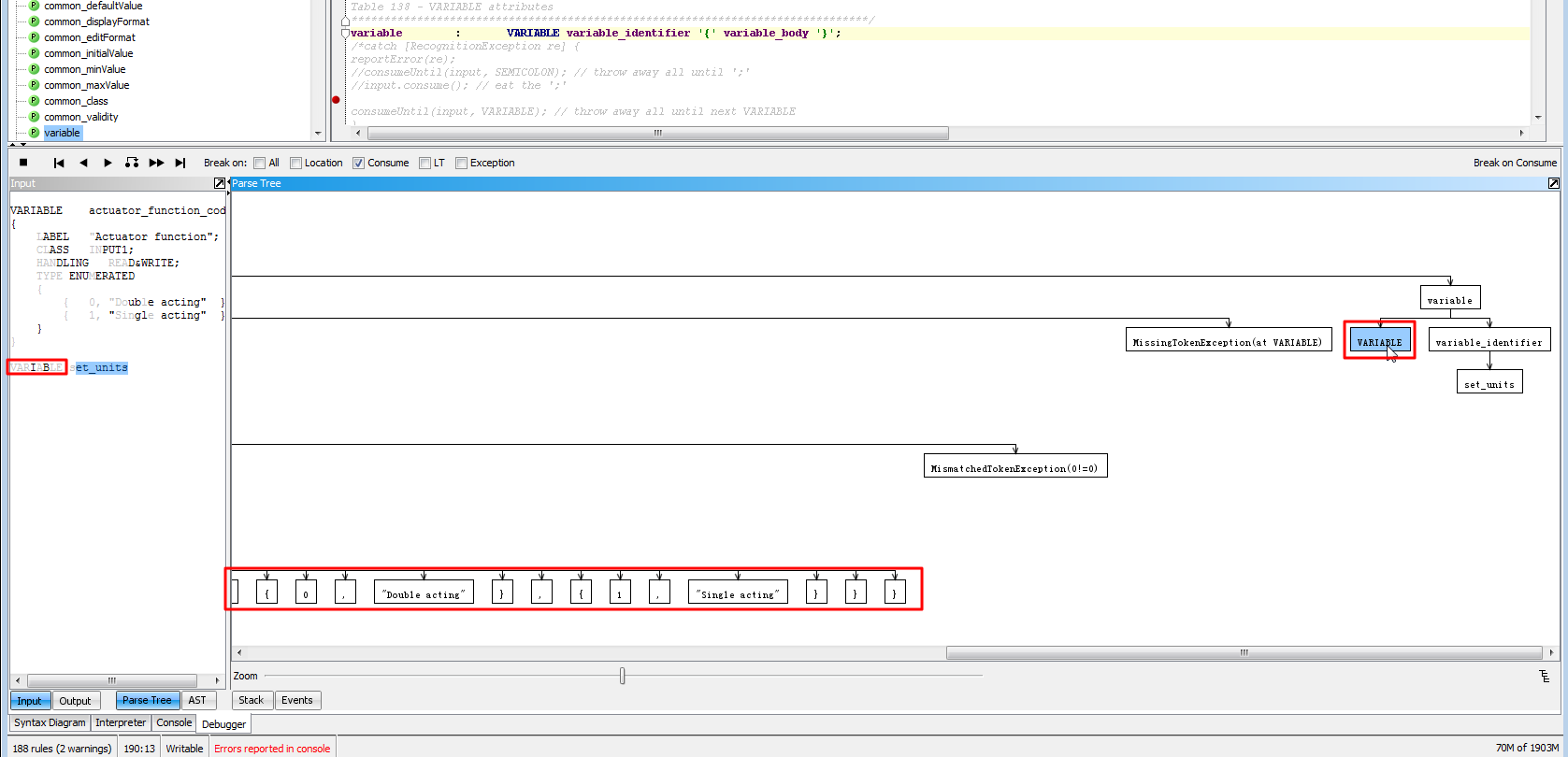Show the AST view

click(197, 700)
